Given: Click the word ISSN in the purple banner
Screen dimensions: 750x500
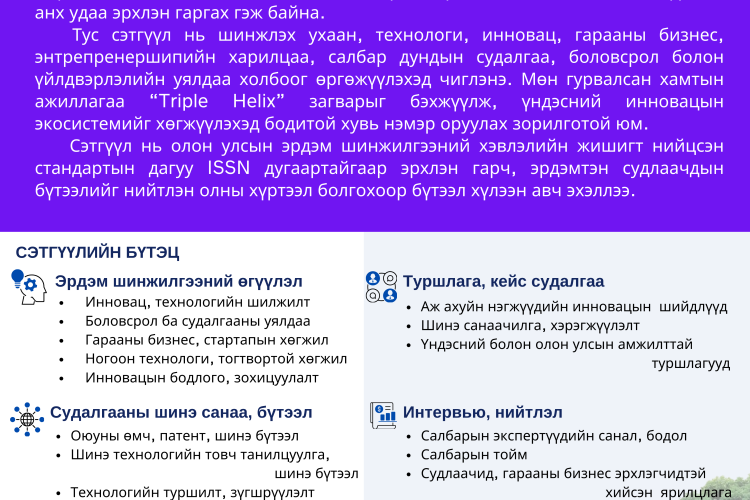Looking at the screenshot, I should pos(229,168).
